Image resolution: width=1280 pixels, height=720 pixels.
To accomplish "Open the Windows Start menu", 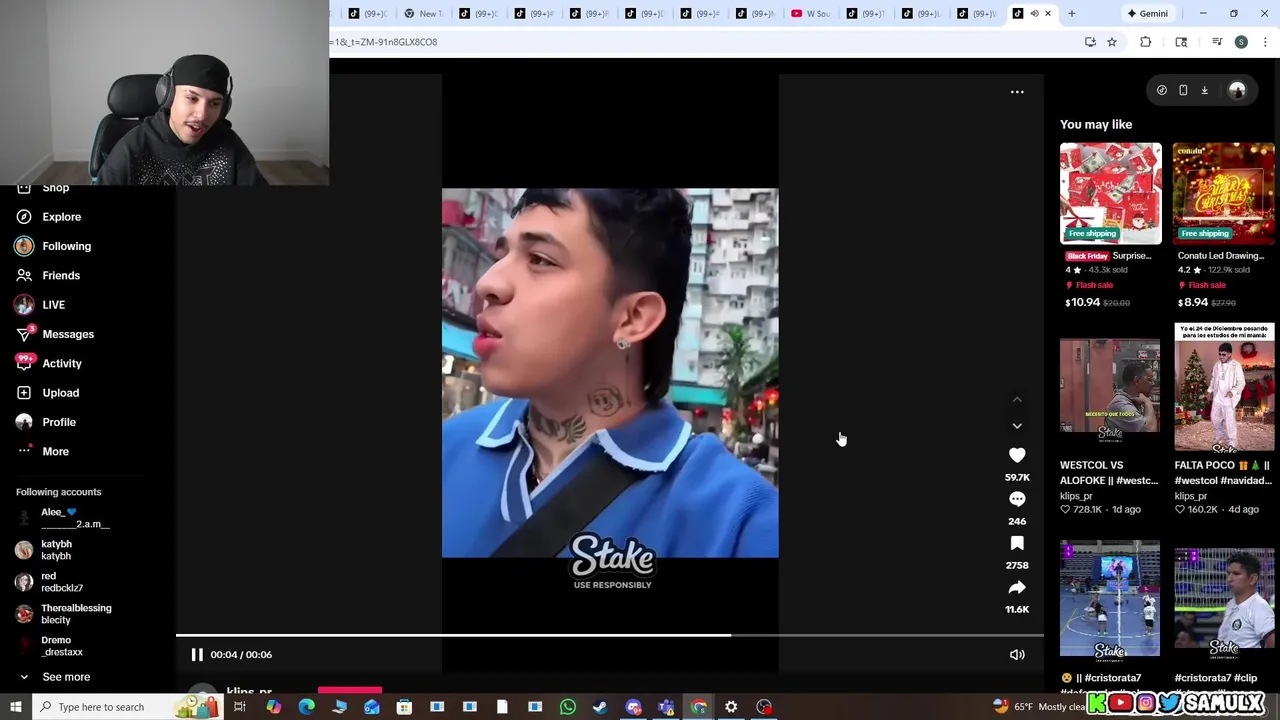I will tap(15, 707).
